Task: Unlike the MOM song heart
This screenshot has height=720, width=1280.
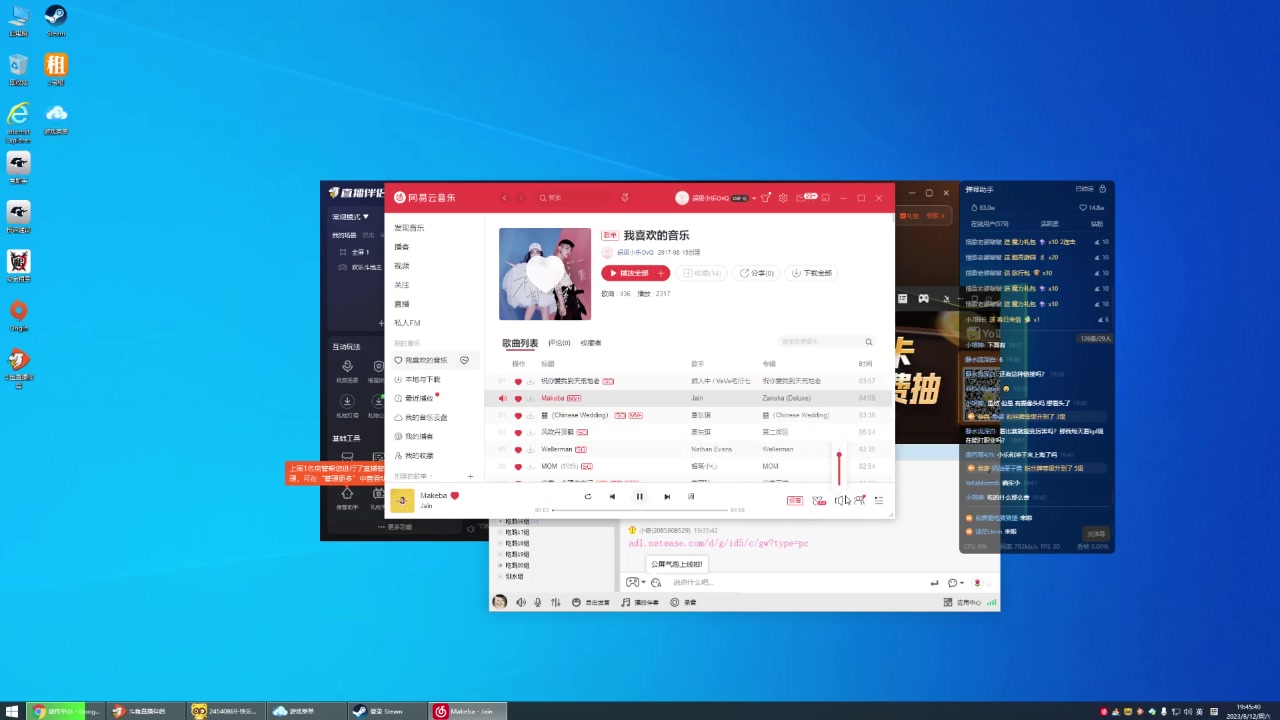Action: click(518, 466)
